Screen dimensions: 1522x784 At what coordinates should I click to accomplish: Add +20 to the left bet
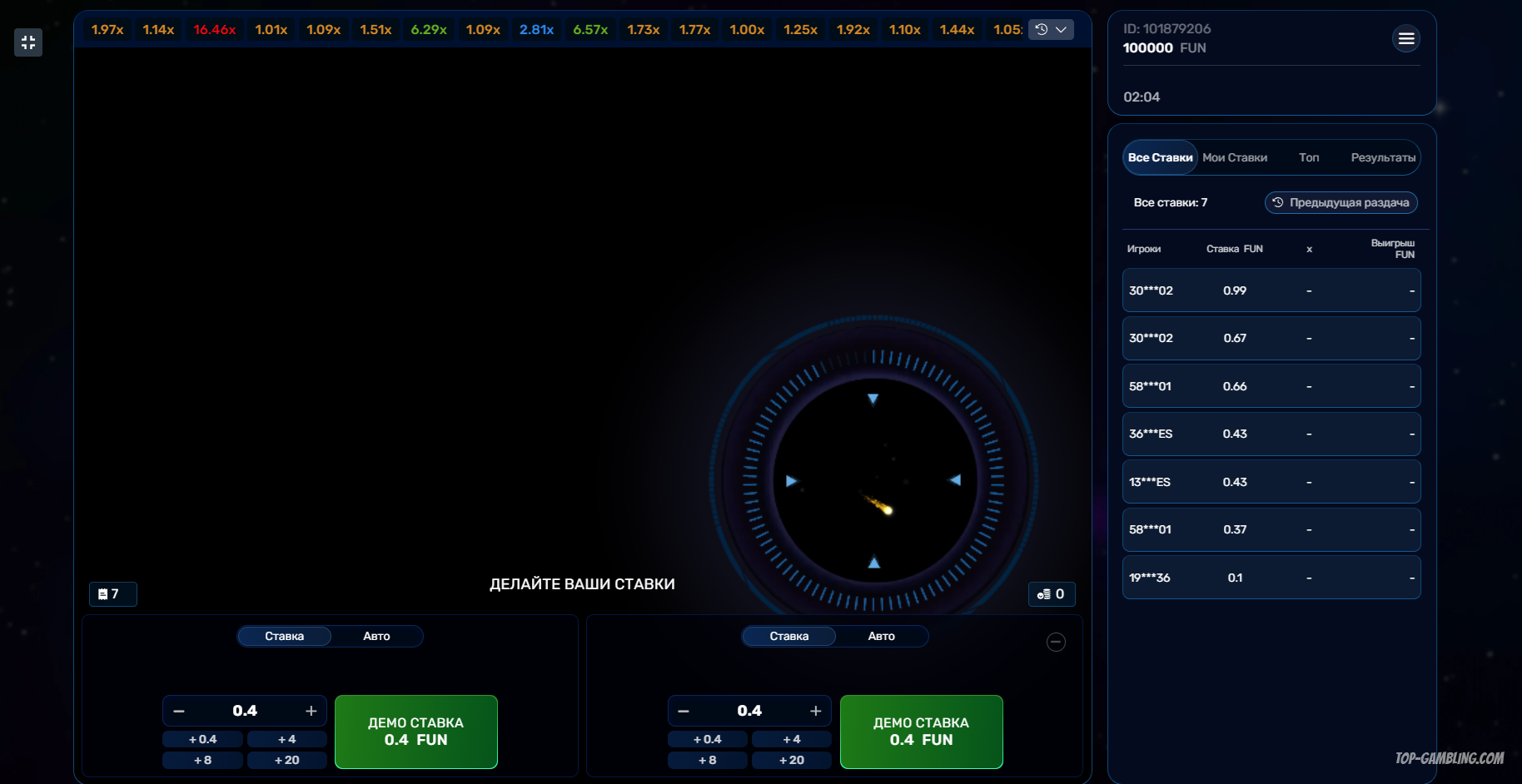click(286, 760)
